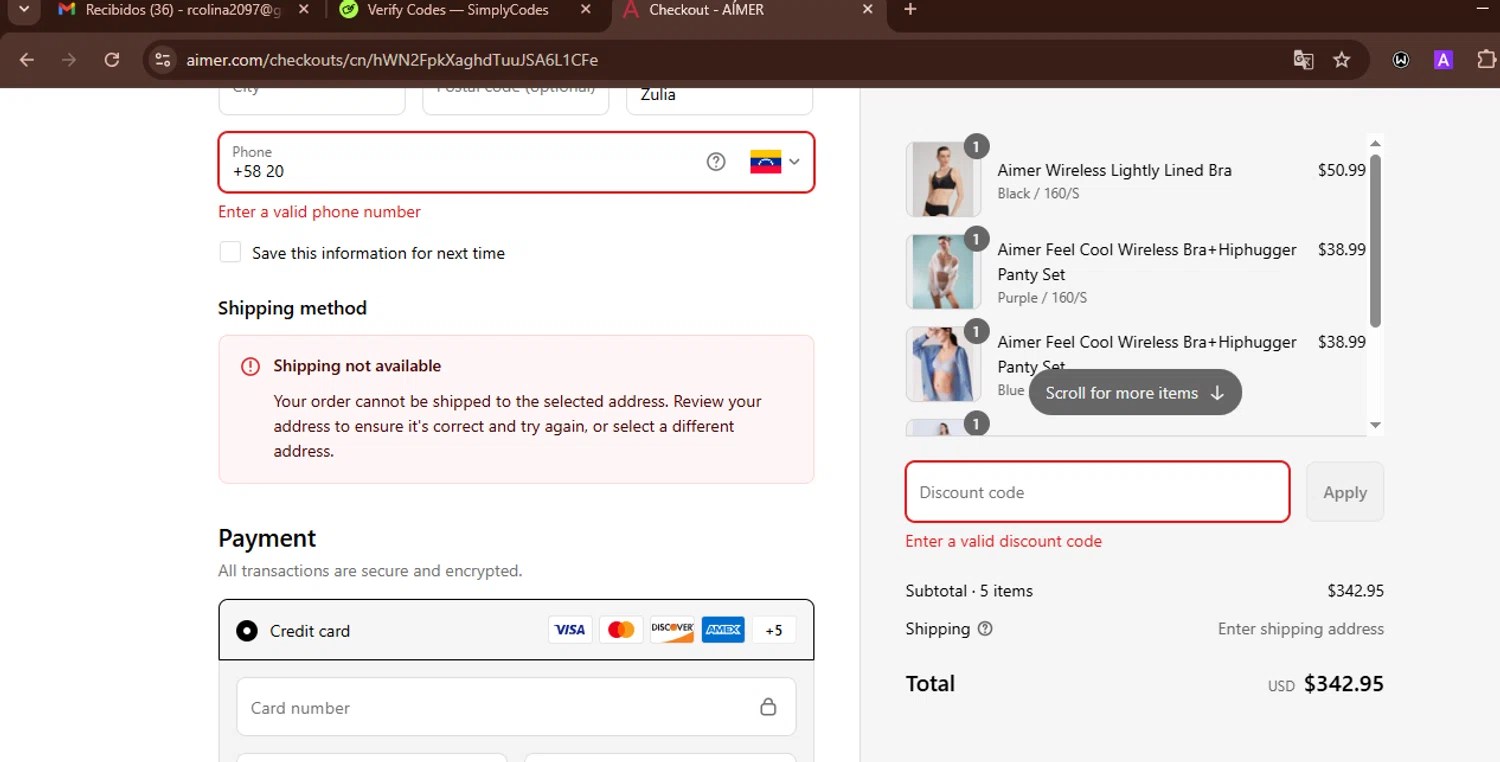Click the shipping not available warning icon
The width and height of the screenshot is (1500, 762).
point(250,366)
